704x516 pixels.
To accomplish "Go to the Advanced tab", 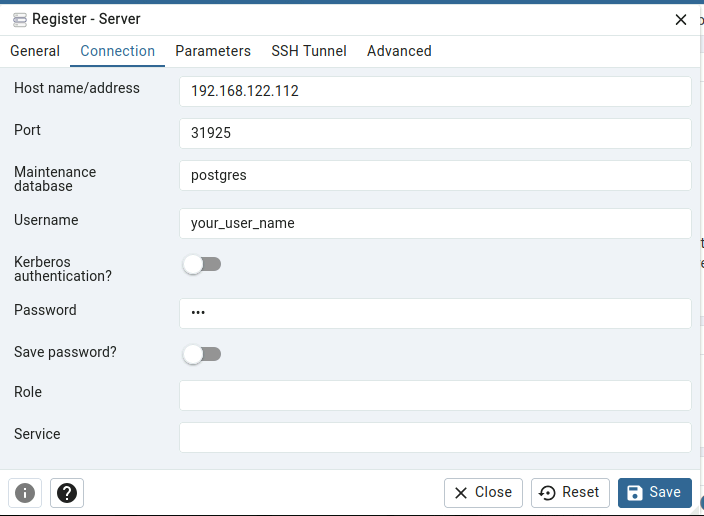I will [399, 51].
